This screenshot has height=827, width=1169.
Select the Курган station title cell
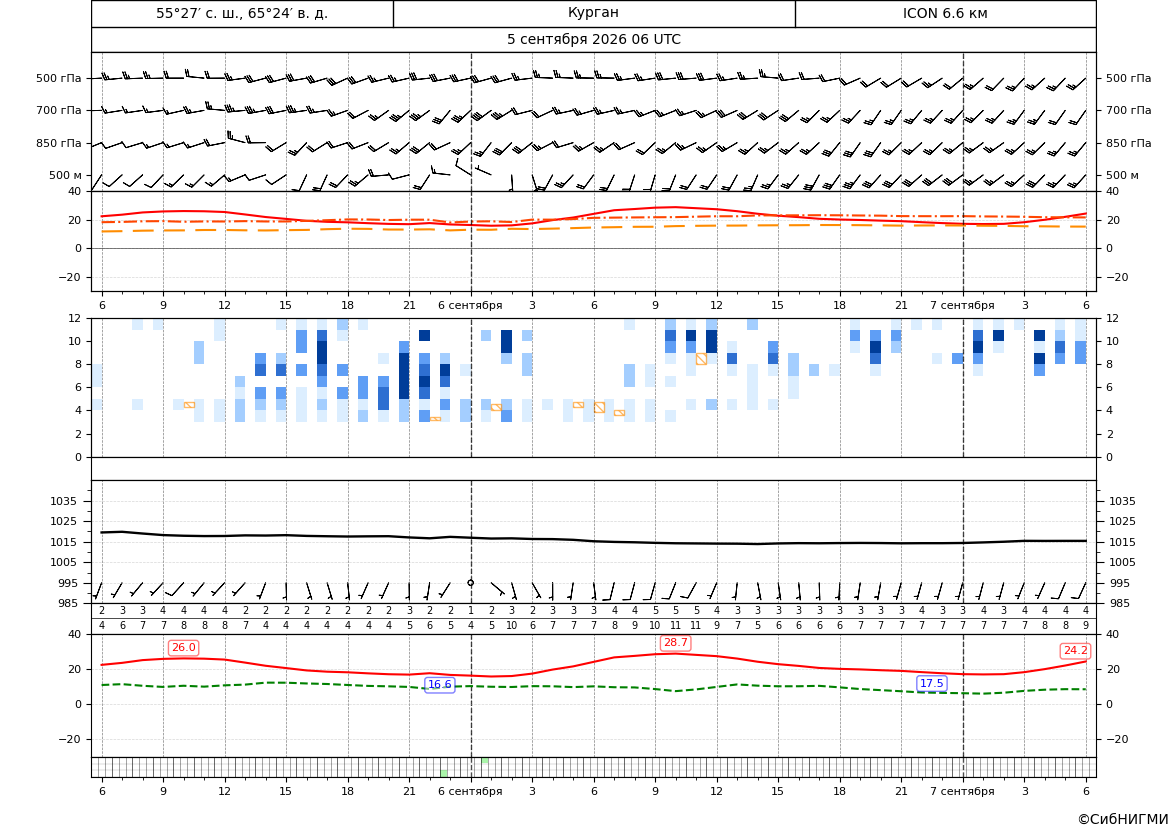594,13
